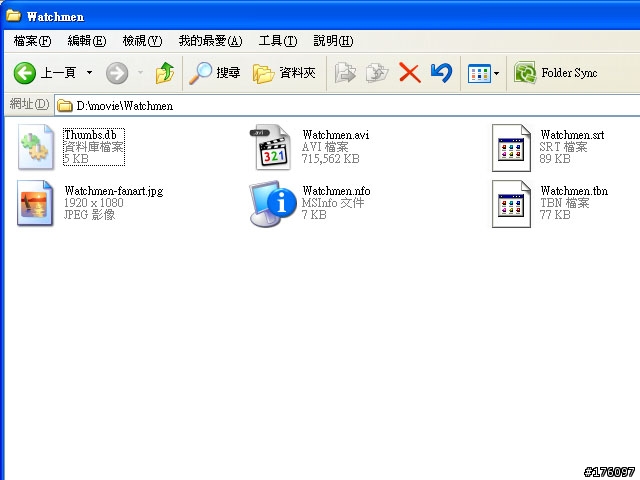This screenshot has width=640, height=480.
Task: Click the 715,562 KB size text
Action: coord(331,159)
